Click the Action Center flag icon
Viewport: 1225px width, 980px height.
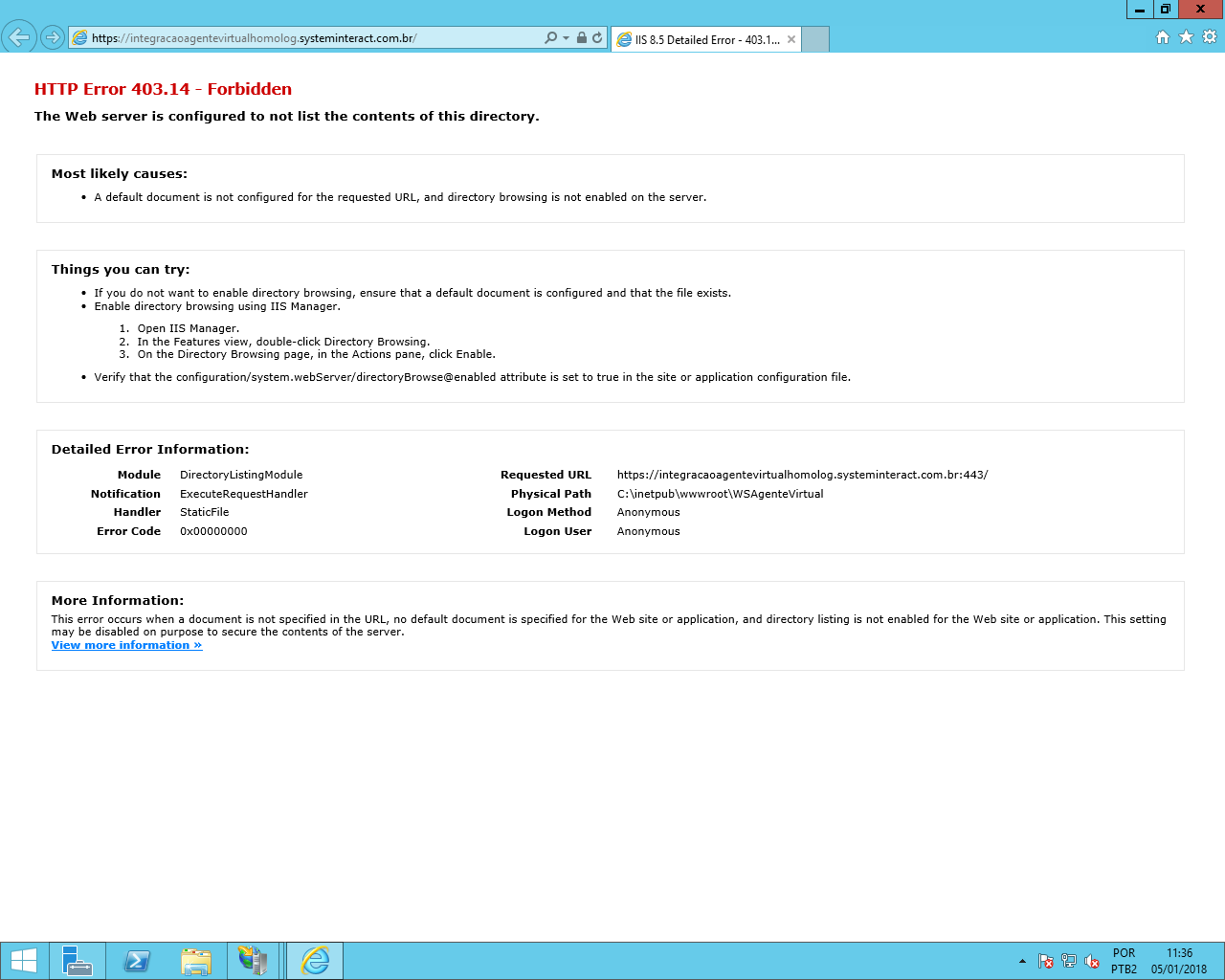click(x=1046, y=961)
